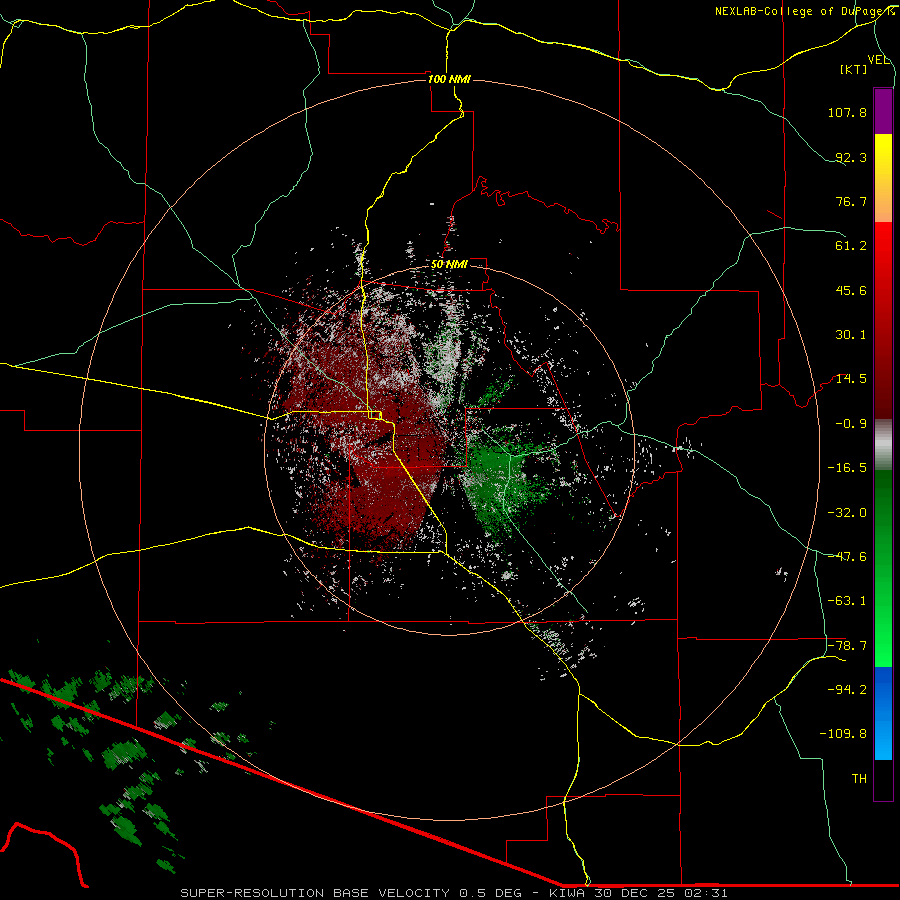The height and width of the screenshot is (900, 900).
Task: Click the 107.8 value on velocity scale
Action: [x=847, y=112]
